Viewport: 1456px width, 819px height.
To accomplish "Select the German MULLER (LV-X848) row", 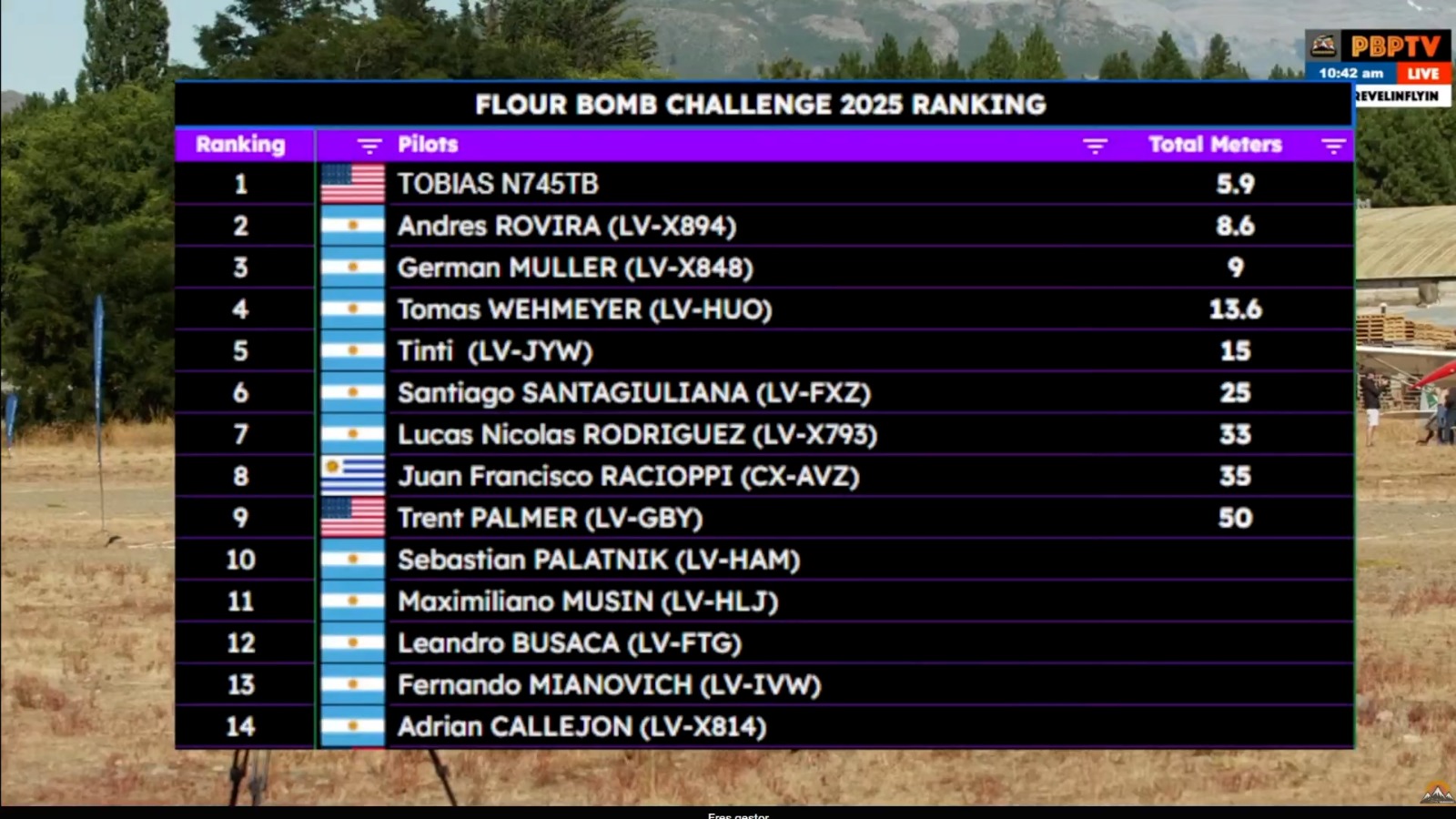I will [764, 268].
